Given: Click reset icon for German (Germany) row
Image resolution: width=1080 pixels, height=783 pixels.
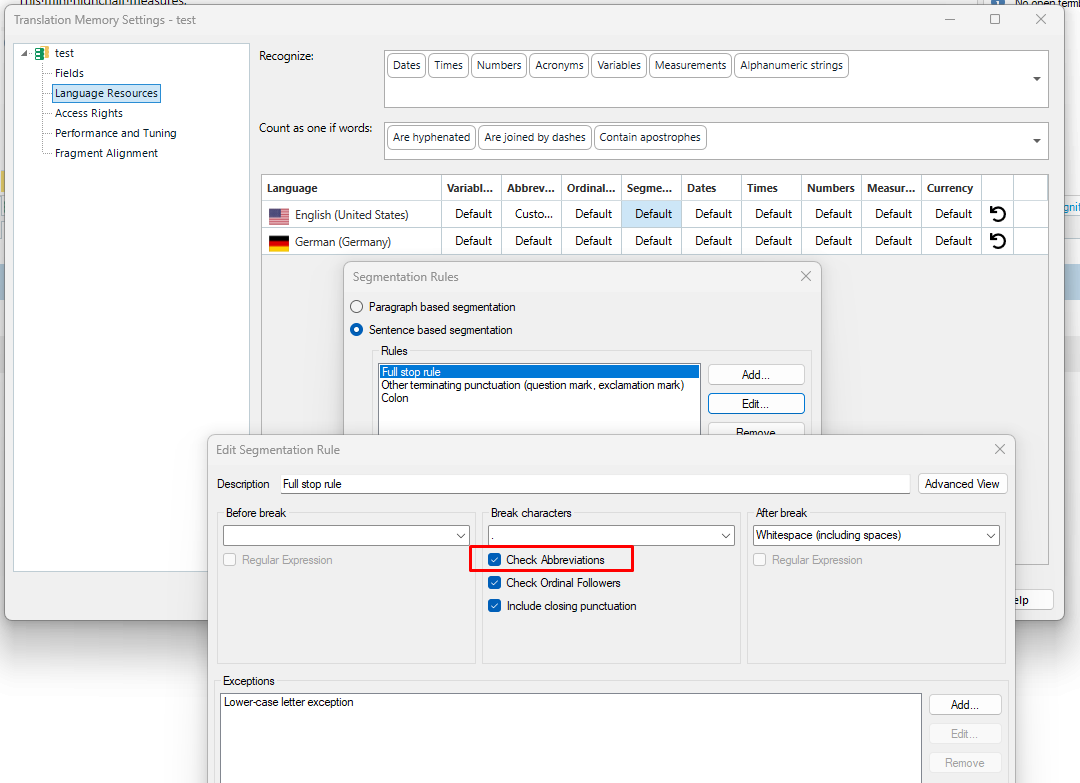Looking at the screenshot, I should coord(997,241).
